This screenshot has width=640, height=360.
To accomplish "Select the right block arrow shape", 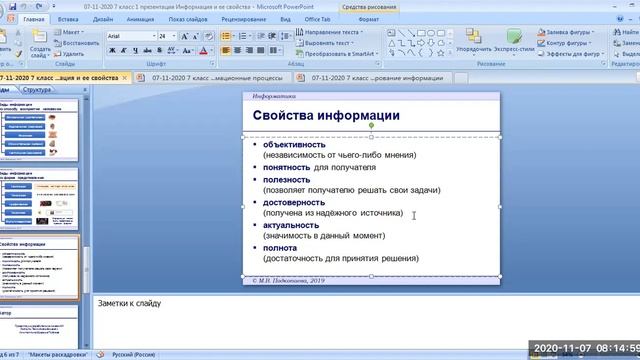I will point(421,43).
